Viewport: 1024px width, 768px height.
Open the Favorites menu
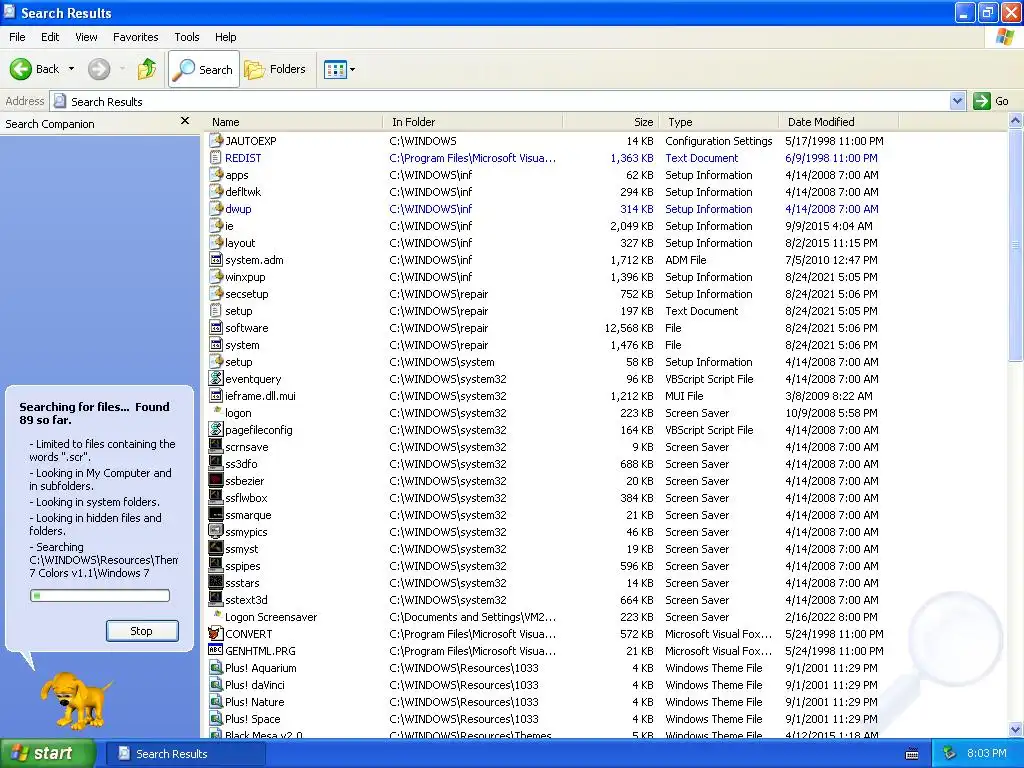tap(135, 37)
